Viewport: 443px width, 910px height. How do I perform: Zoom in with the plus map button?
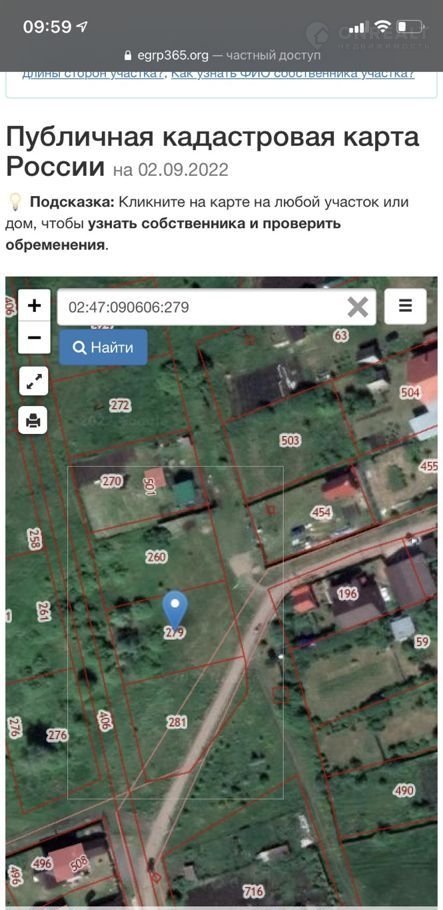(34, 305)
